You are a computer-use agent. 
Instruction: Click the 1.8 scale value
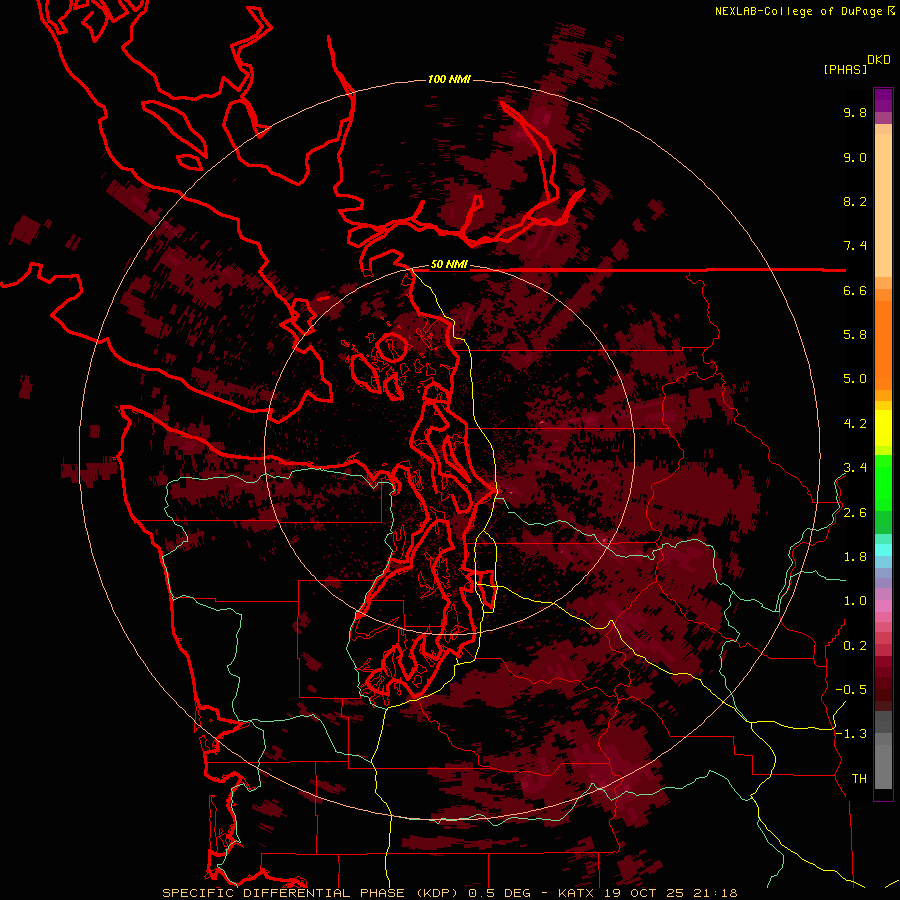855,557
